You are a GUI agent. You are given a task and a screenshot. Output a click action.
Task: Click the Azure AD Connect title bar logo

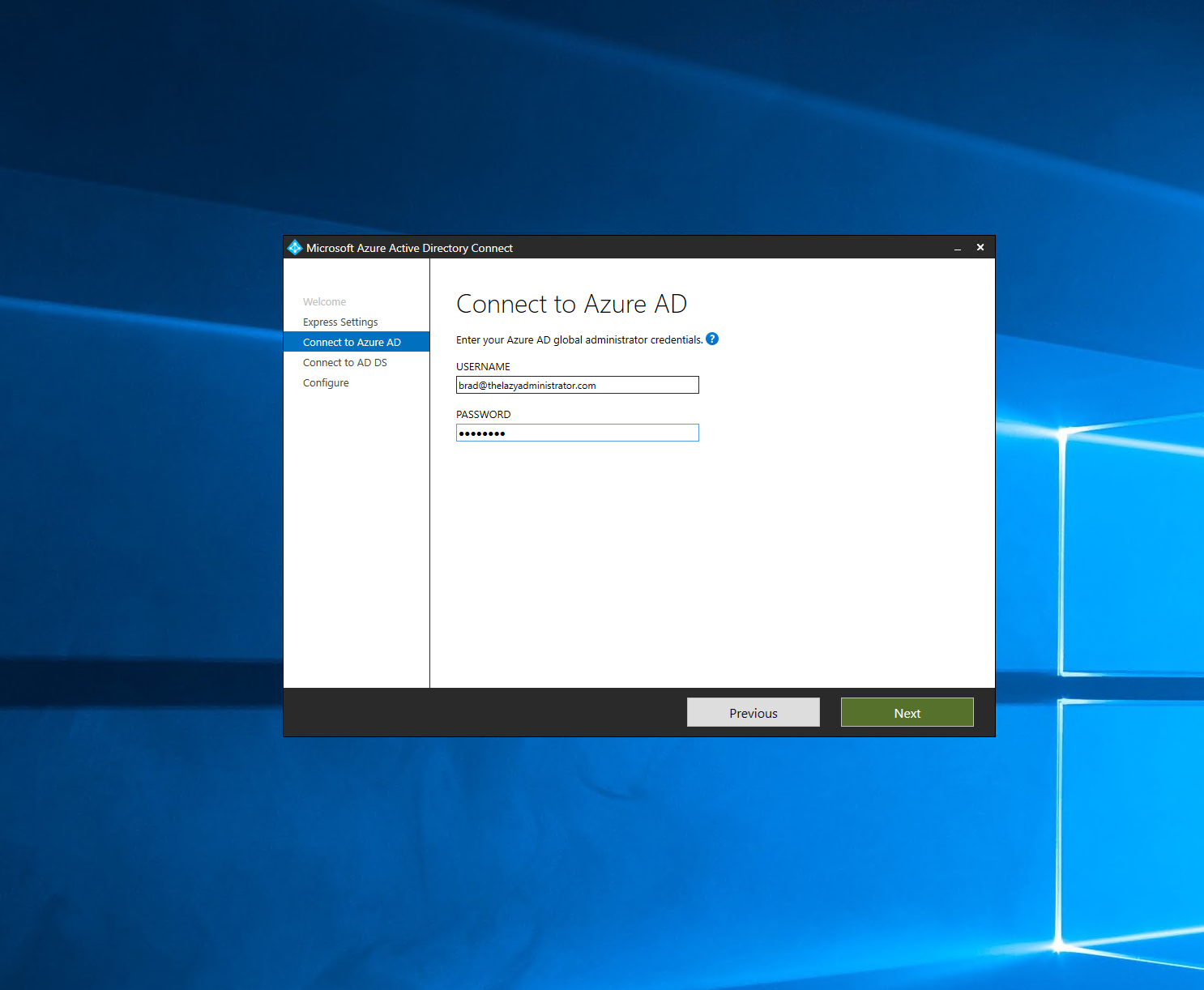tap(295, 248)
